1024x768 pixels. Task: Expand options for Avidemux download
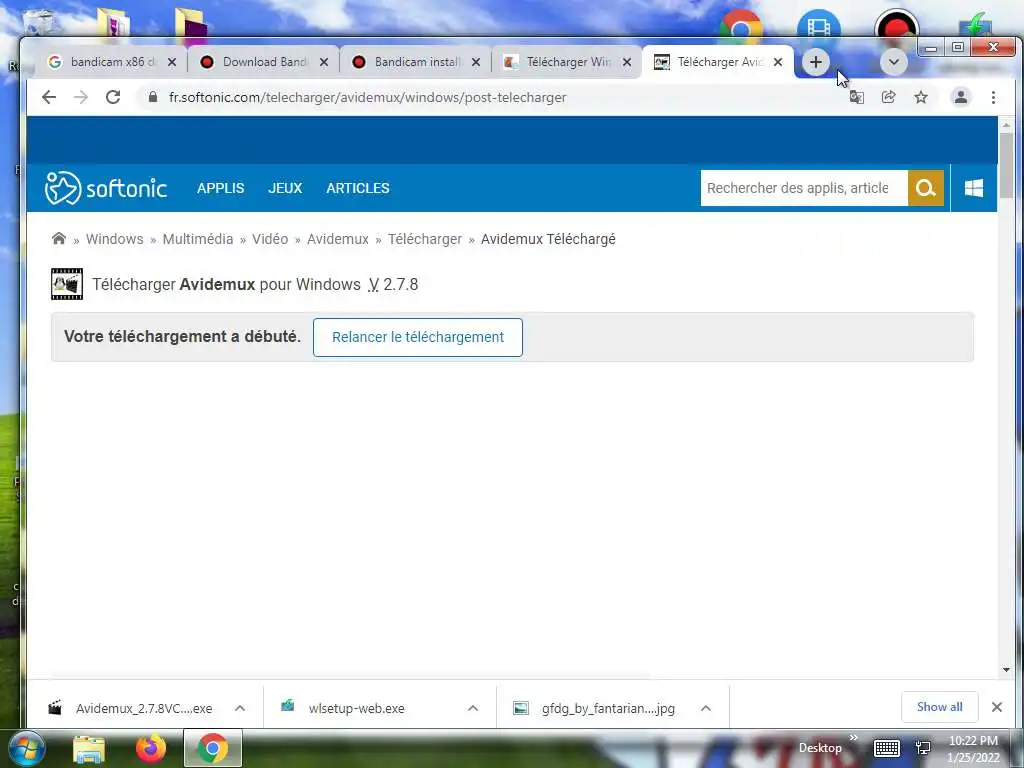click(240, 708)
